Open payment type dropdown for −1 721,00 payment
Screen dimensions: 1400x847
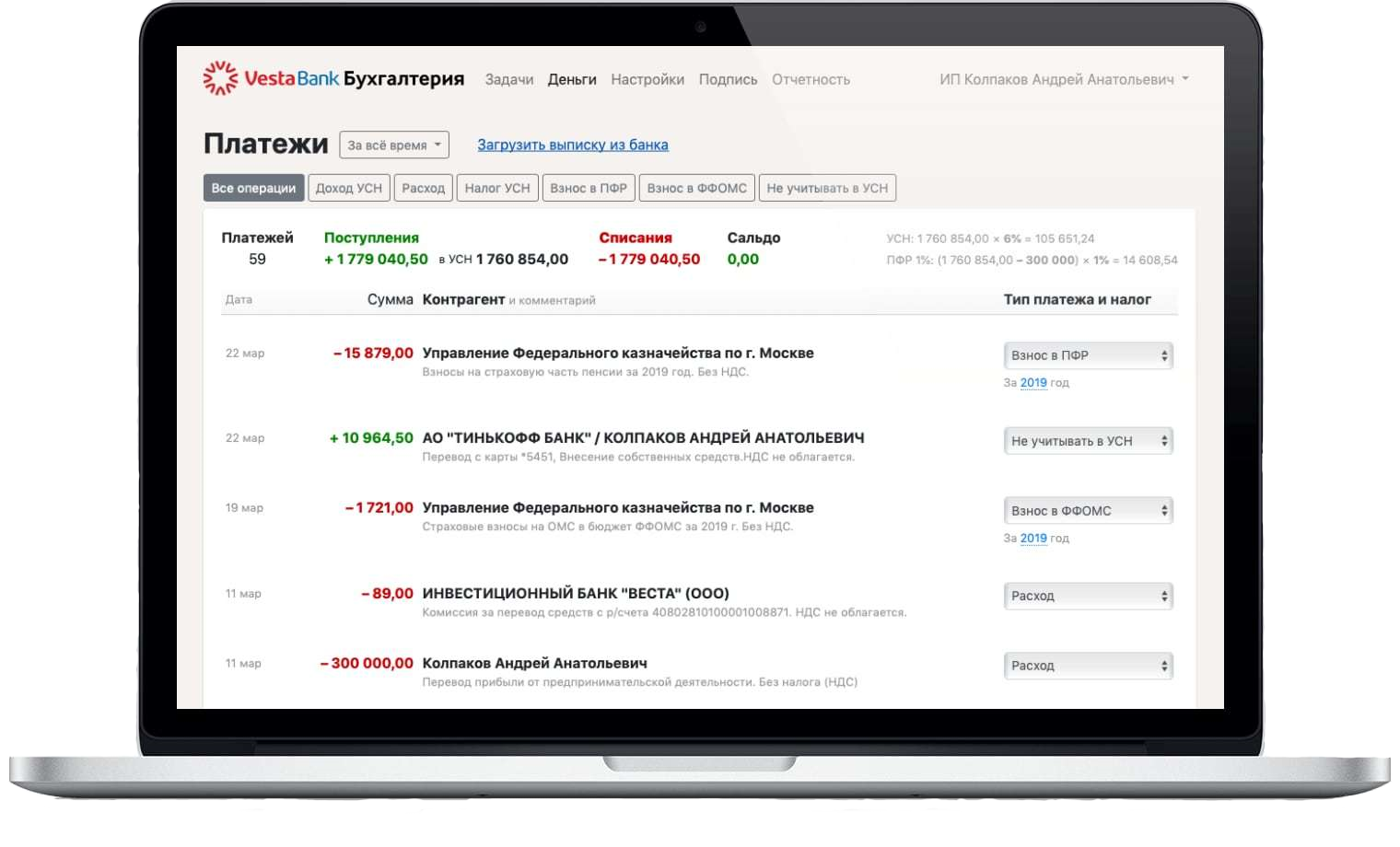(x=1088, y=511)
